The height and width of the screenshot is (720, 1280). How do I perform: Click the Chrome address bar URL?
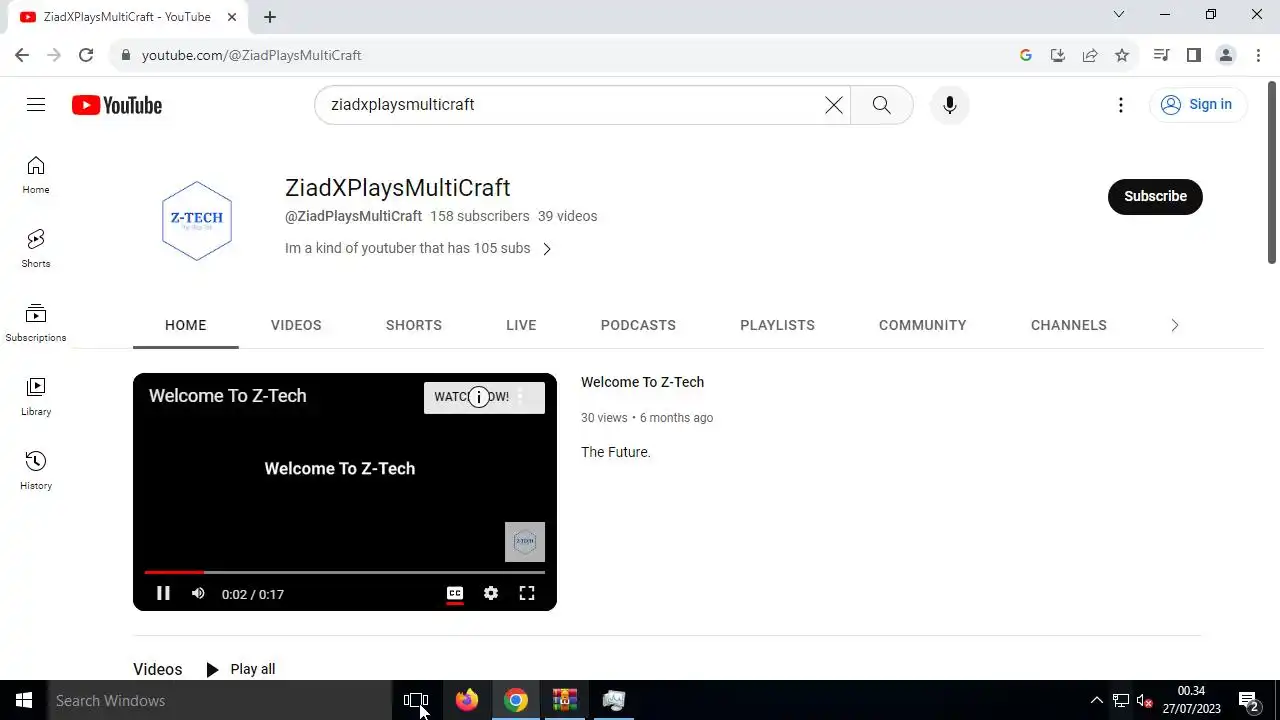coord(252,55)
